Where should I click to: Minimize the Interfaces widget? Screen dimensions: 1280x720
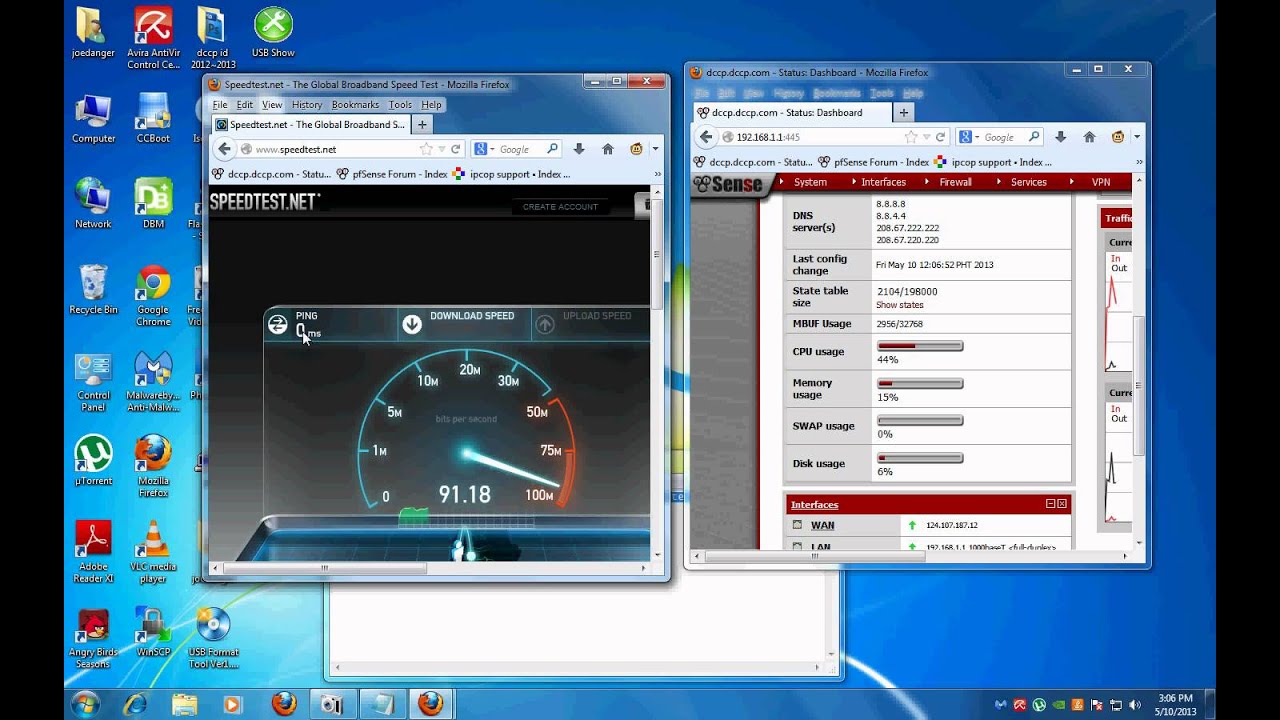pos(1050,504)
